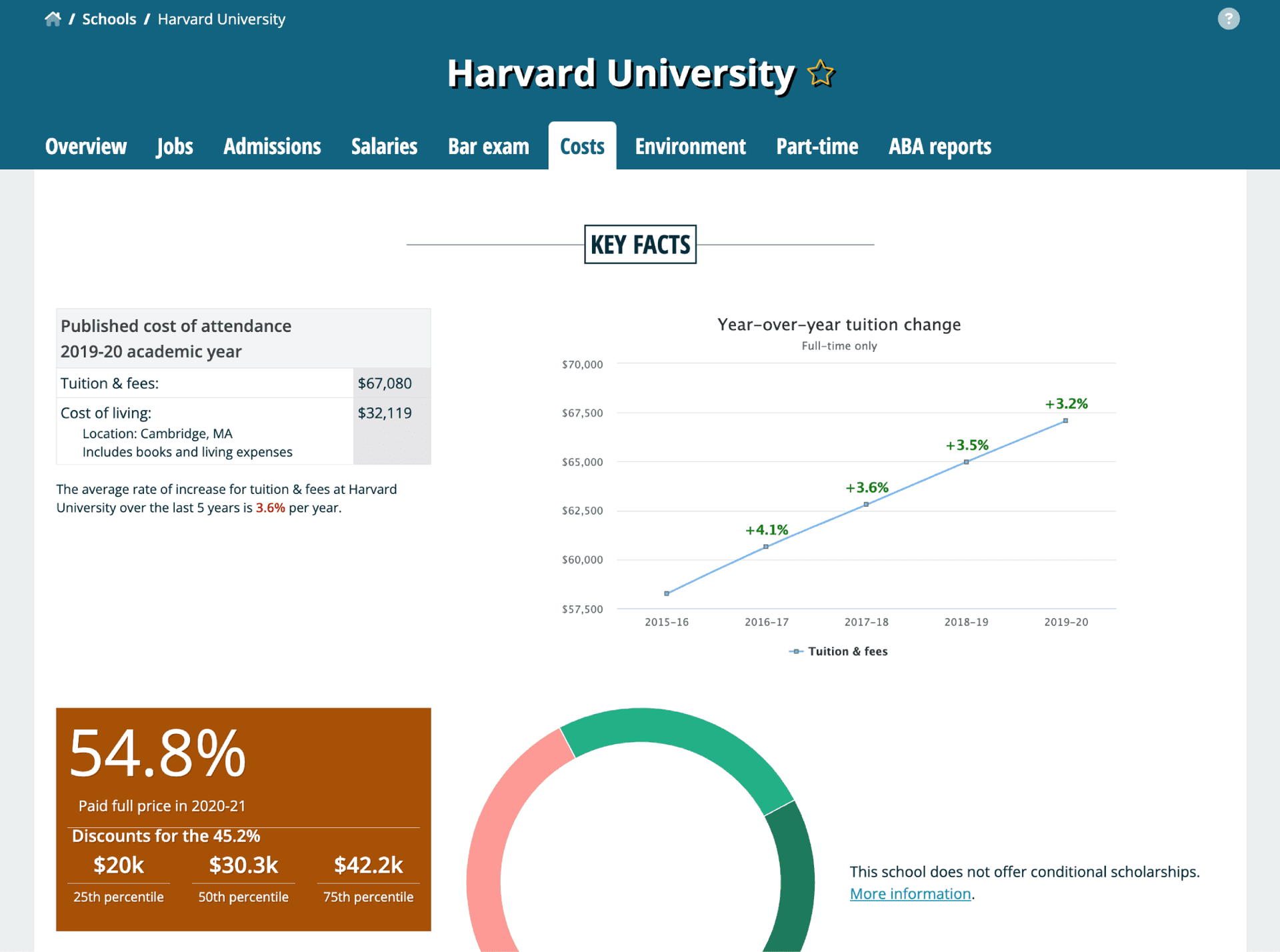Select the Costs tab

click(582, 146)
